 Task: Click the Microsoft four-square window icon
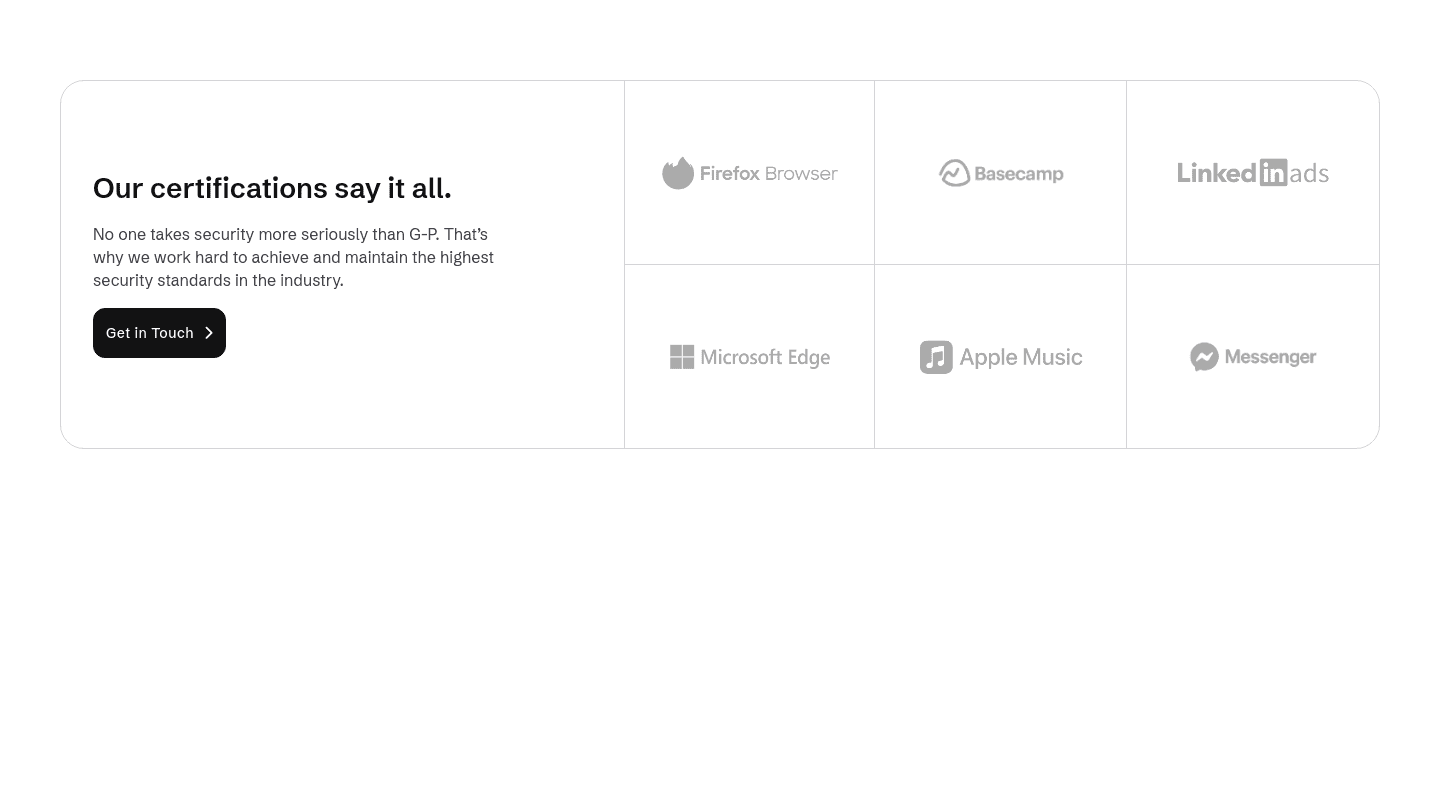(682, 357)
